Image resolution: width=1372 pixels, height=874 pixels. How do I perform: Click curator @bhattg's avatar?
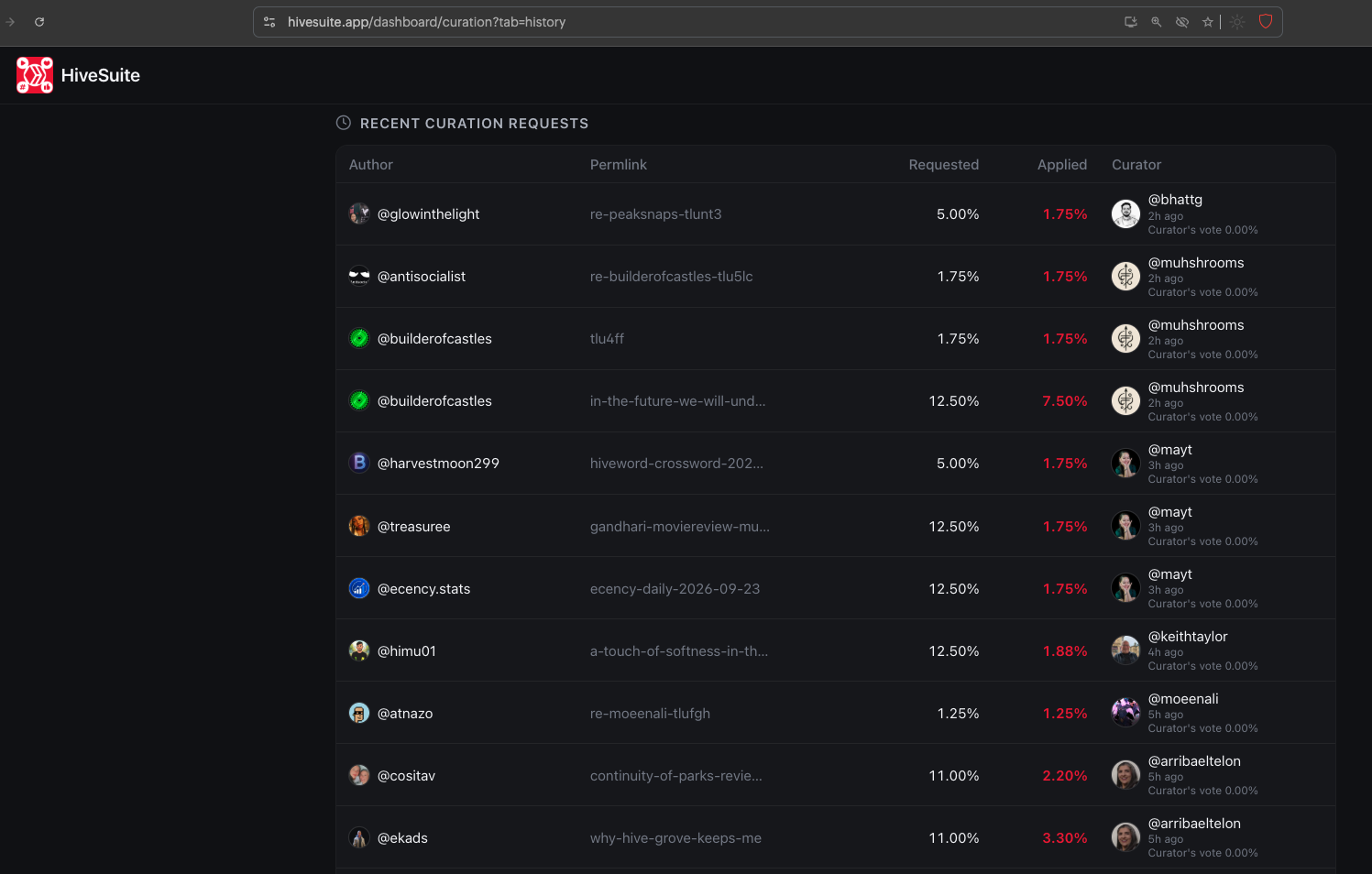(x=1125, y=213)
